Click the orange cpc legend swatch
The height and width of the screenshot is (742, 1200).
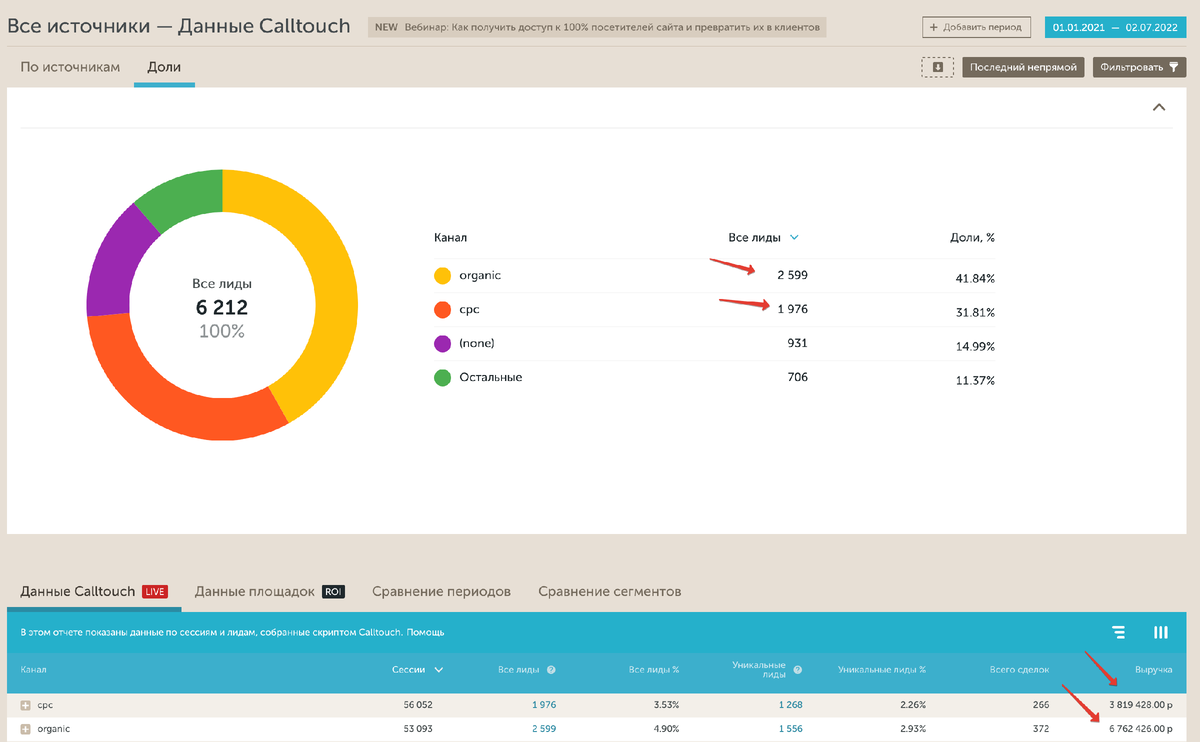point(442,310)
